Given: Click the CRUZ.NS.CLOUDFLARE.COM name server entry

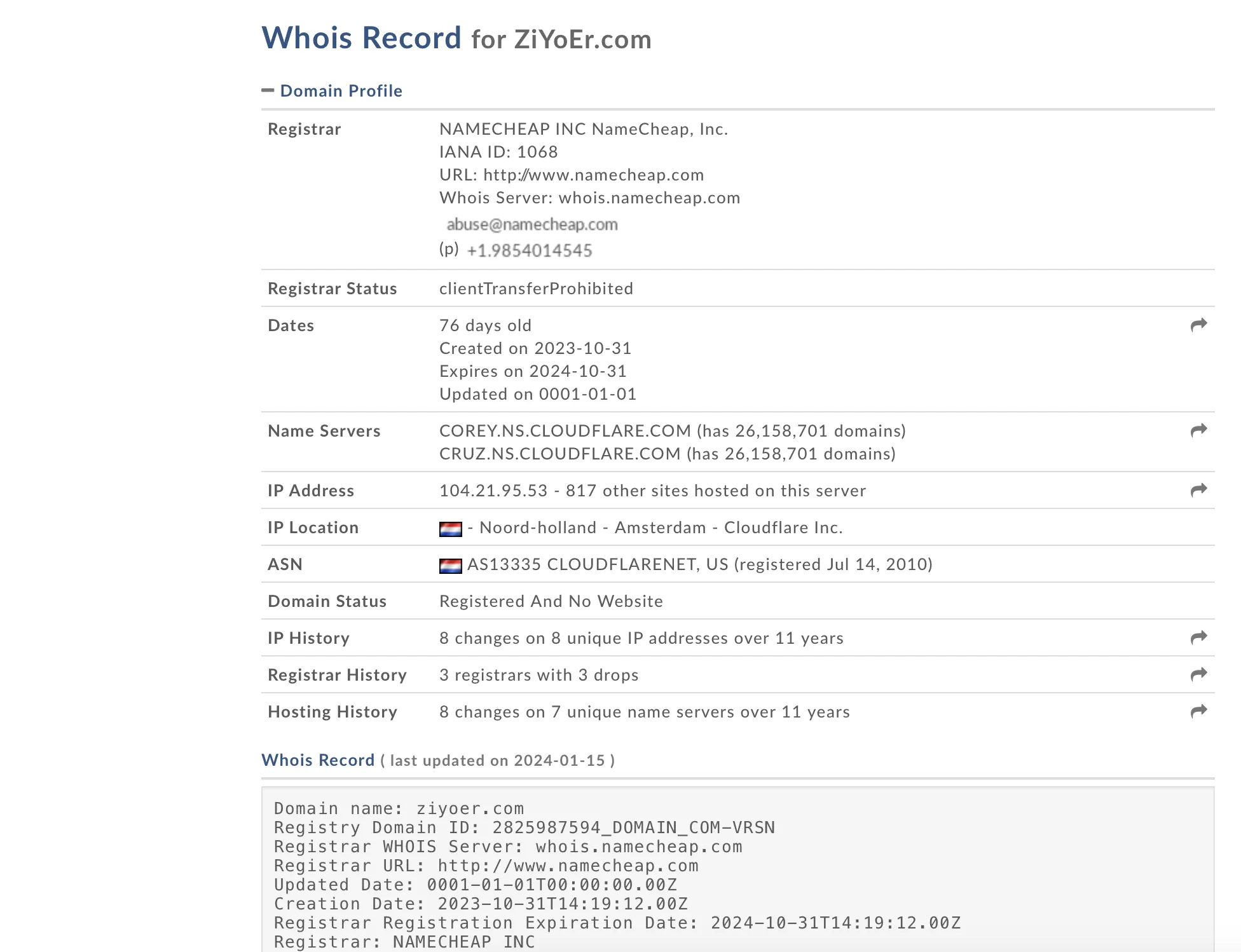Looking at the screenshot, I should pos(560,454).
